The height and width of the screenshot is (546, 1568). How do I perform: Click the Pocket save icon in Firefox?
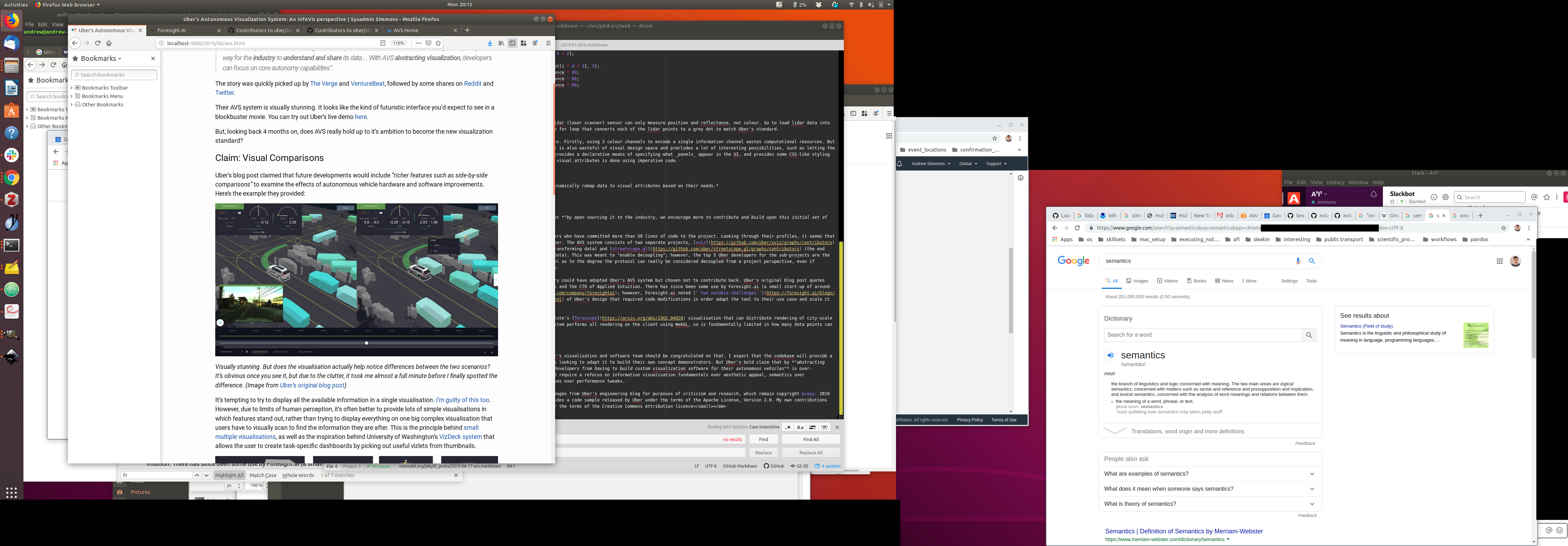[x=428, y=43]
